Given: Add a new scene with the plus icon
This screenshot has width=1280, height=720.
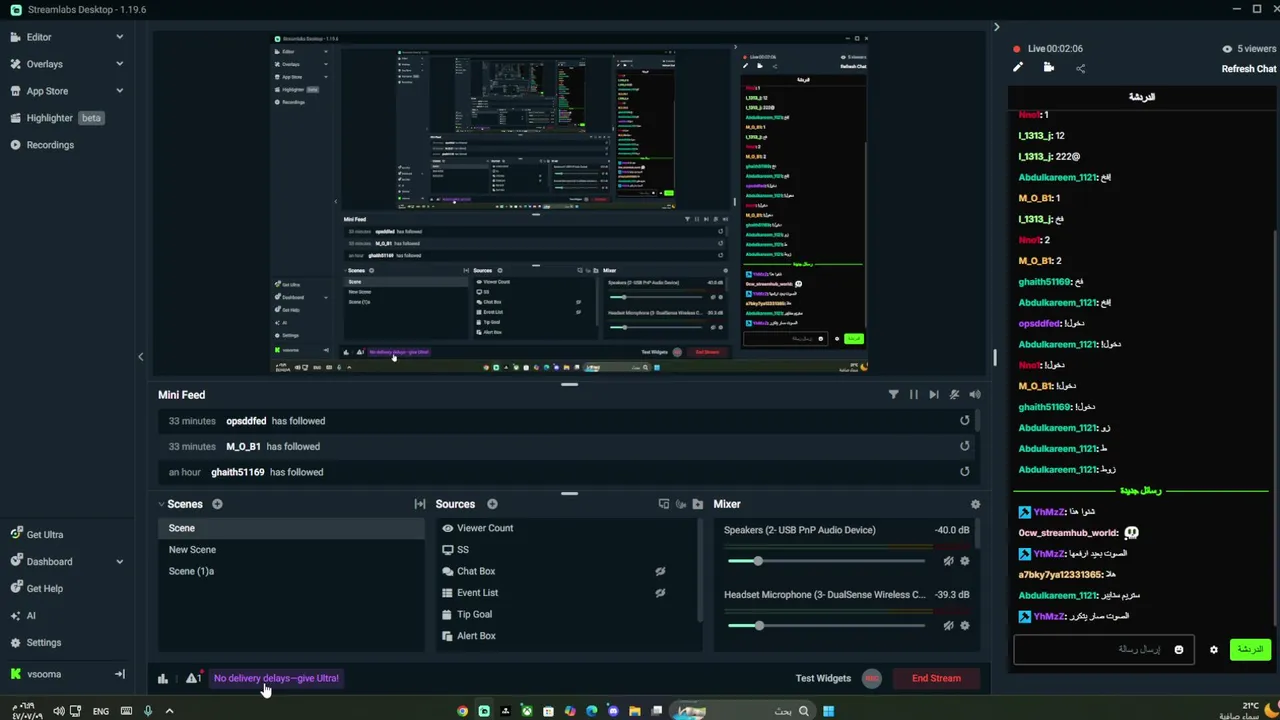Looking at the screenshot, I should click(x=217, y=504).
